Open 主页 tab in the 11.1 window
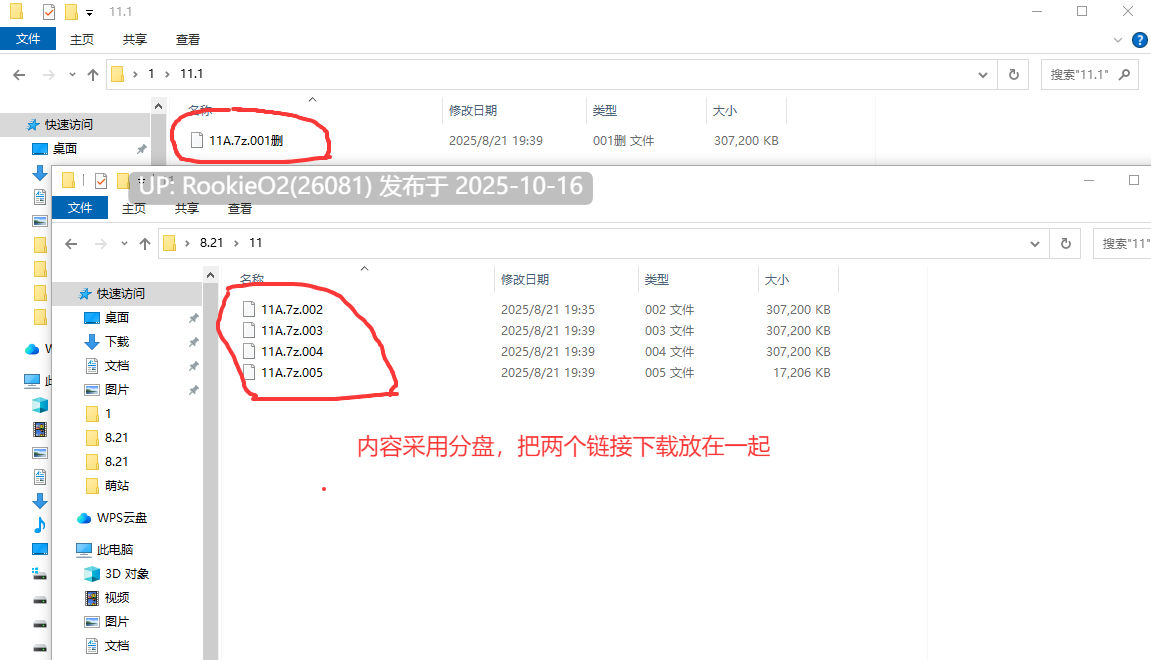The image size is (1151, 660). pyautogui.click(x=81, y=40)
